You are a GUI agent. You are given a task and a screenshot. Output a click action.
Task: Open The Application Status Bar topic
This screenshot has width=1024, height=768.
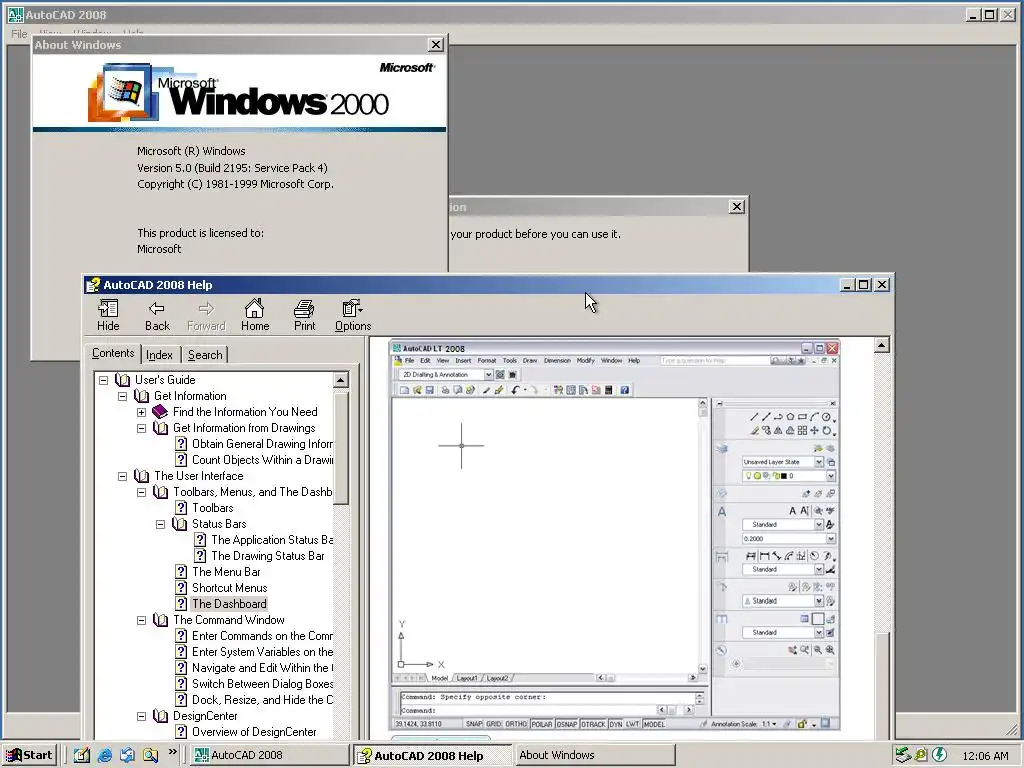[x=272, y=539]
